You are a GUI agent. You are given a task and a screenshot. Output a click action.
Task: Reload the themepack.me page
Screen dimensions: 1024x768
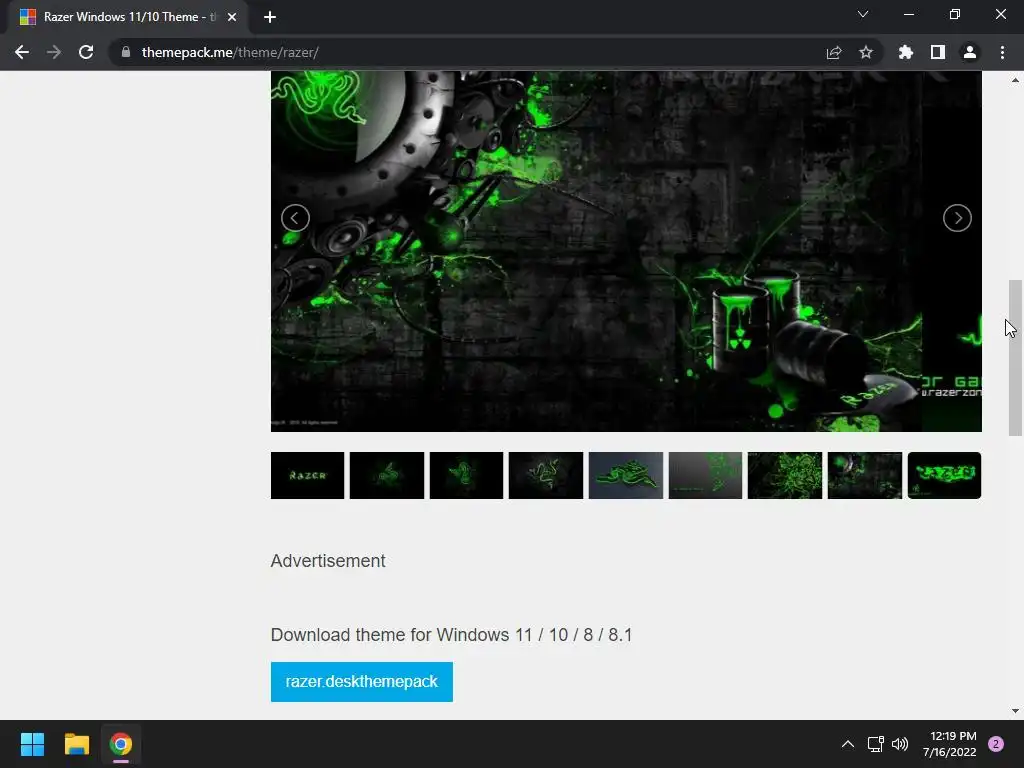[x=86, y=52]
